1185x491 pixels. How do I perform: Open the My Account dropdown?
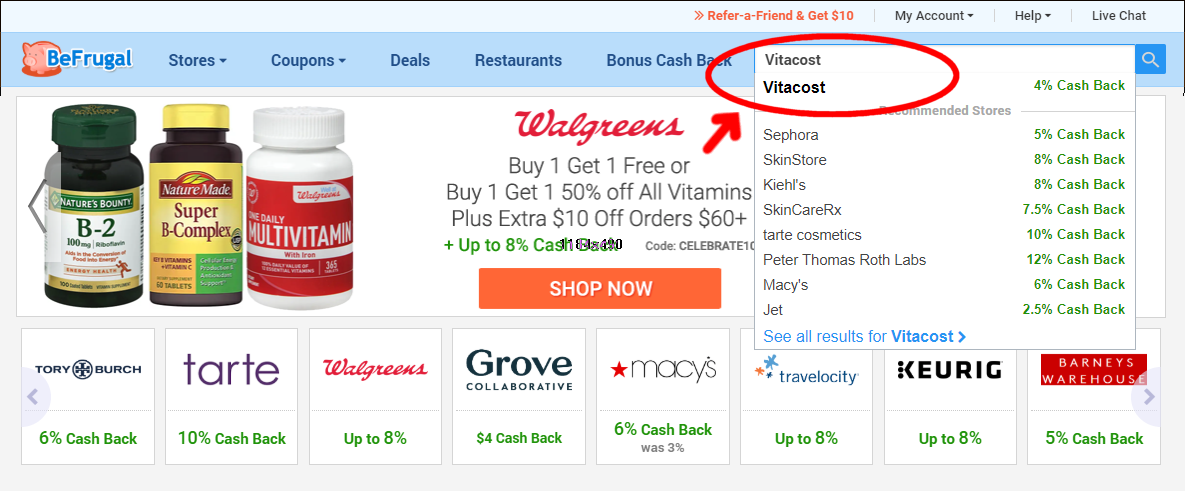click(x=934, y=15)
